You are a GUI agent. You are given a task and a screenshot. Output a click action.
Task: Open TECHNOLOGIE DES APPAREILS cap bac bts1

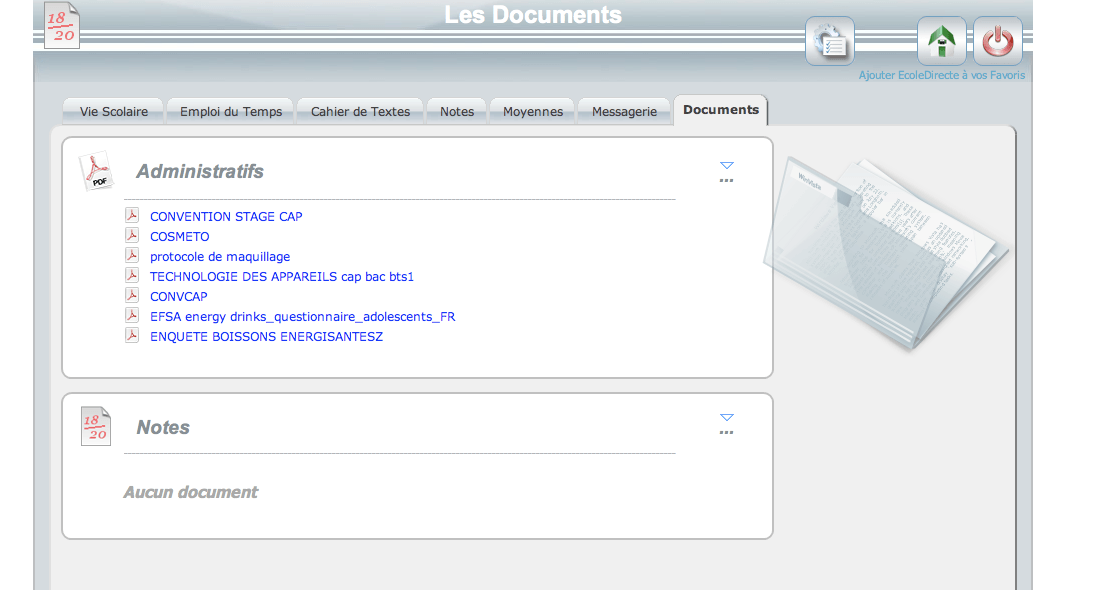pyautogui.click(x=281, y=277)
